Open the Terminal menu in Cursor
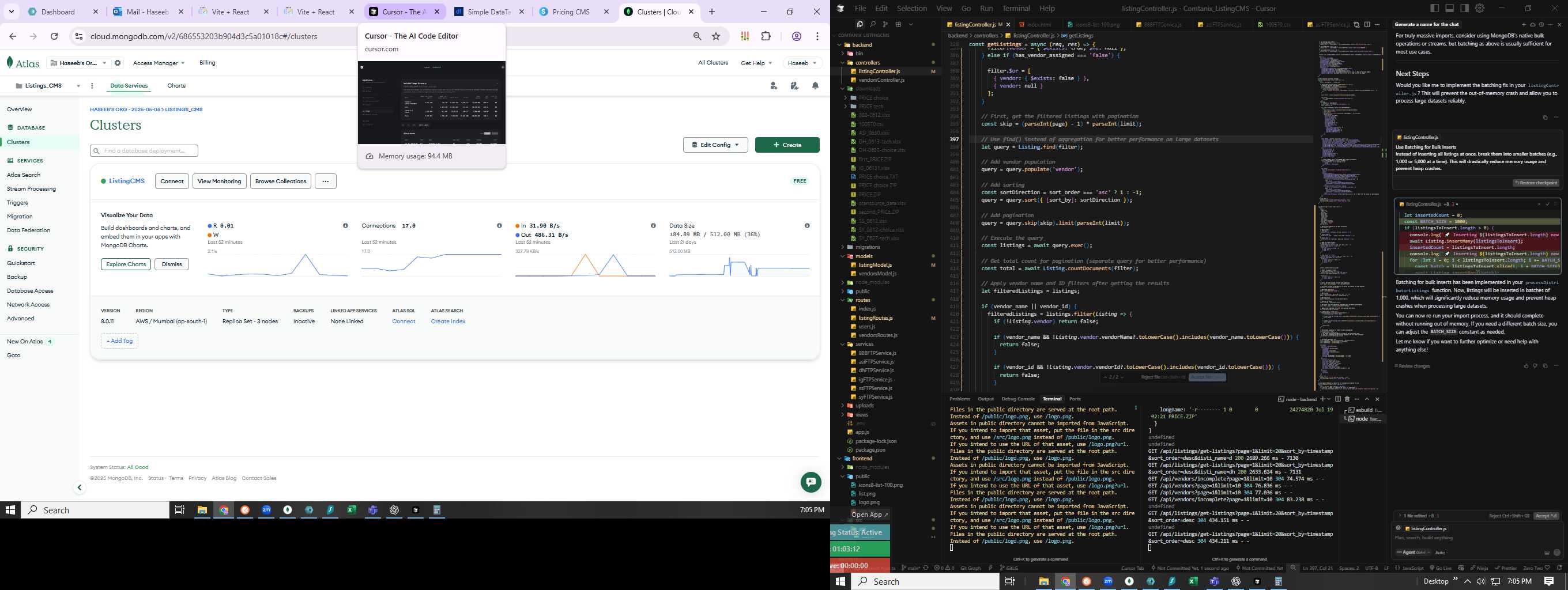1568x590 pixels. (x=1016, y=8)
